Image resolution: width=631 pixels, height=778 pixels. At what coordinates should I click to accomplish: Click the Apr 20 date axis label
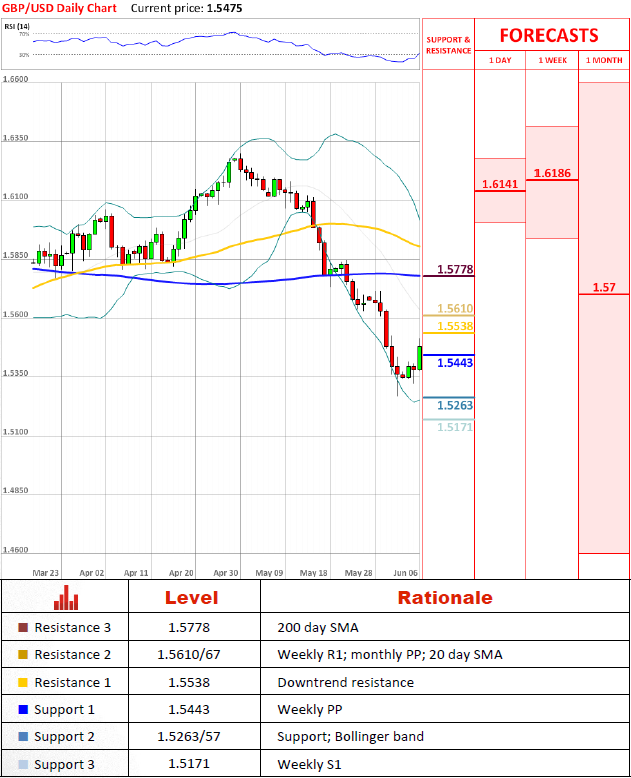tap(181, 573)
